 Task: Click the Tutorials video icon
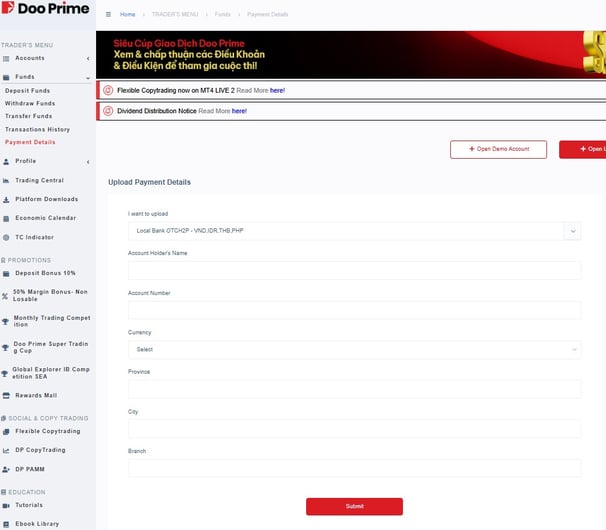click(6, 506)
